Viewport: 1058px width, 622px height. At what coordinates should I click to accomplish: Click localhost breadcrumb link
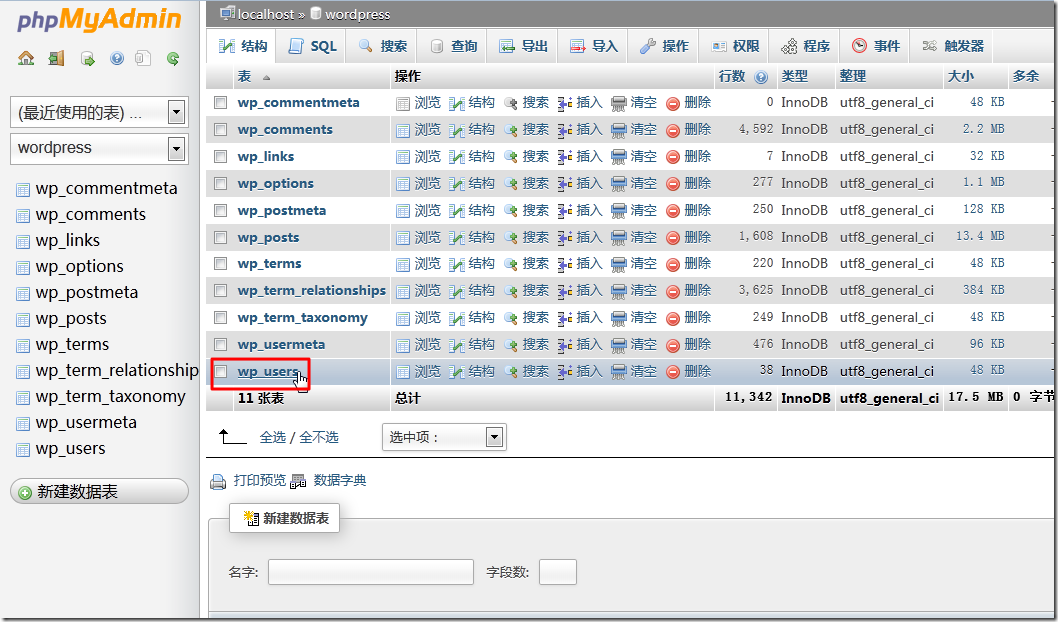click(x=266, y=14)
